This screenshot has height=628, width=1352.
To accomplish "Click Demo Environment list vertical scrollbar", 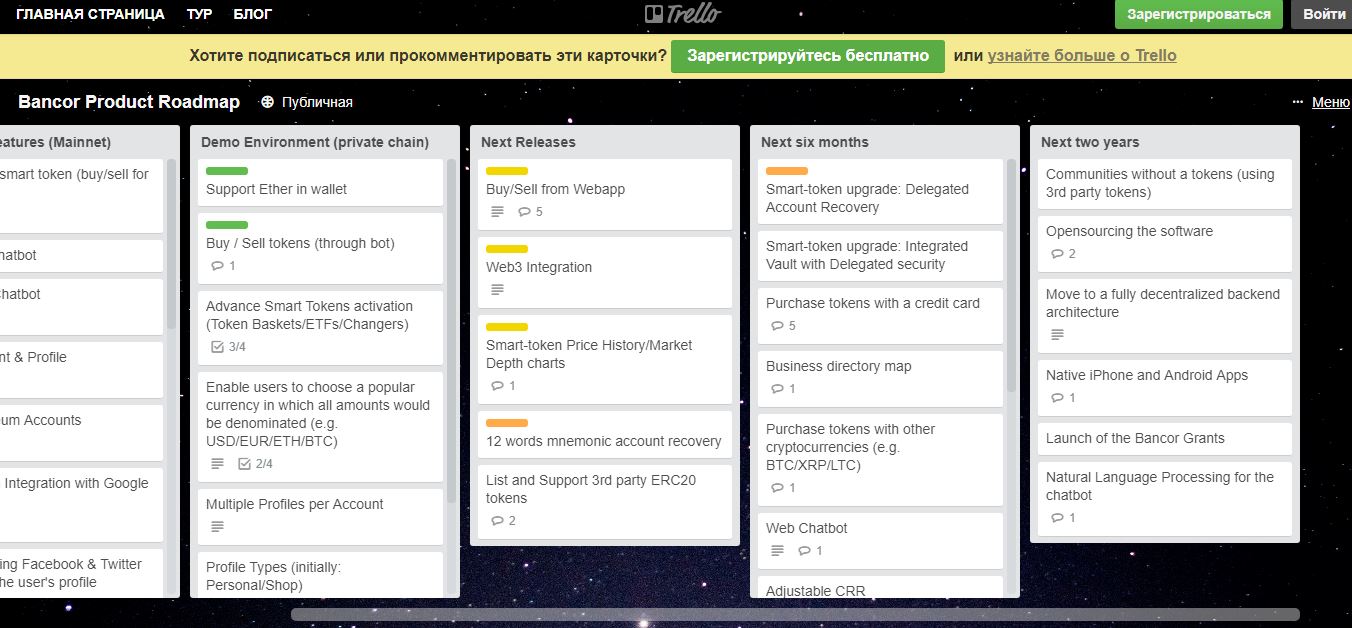I will (451, 330).
